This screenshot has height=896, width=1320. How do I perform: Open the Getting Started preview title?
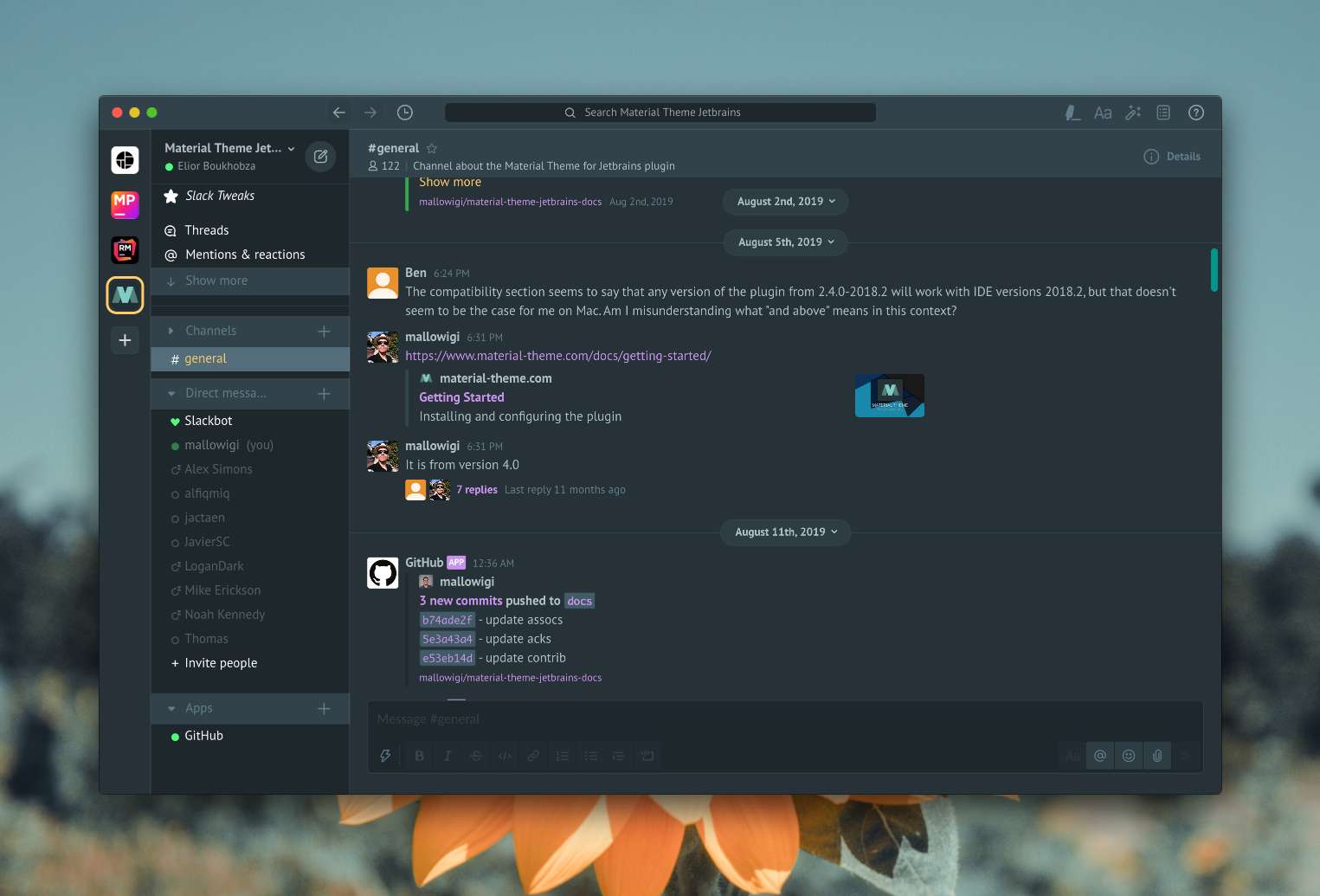coord(461,397)
